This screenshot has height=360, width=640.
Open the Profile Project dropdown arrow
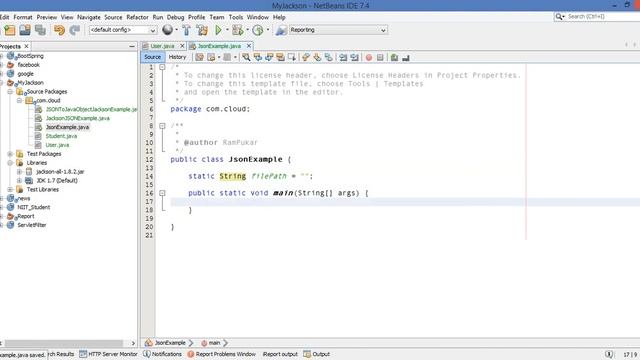tap(268, 30)
